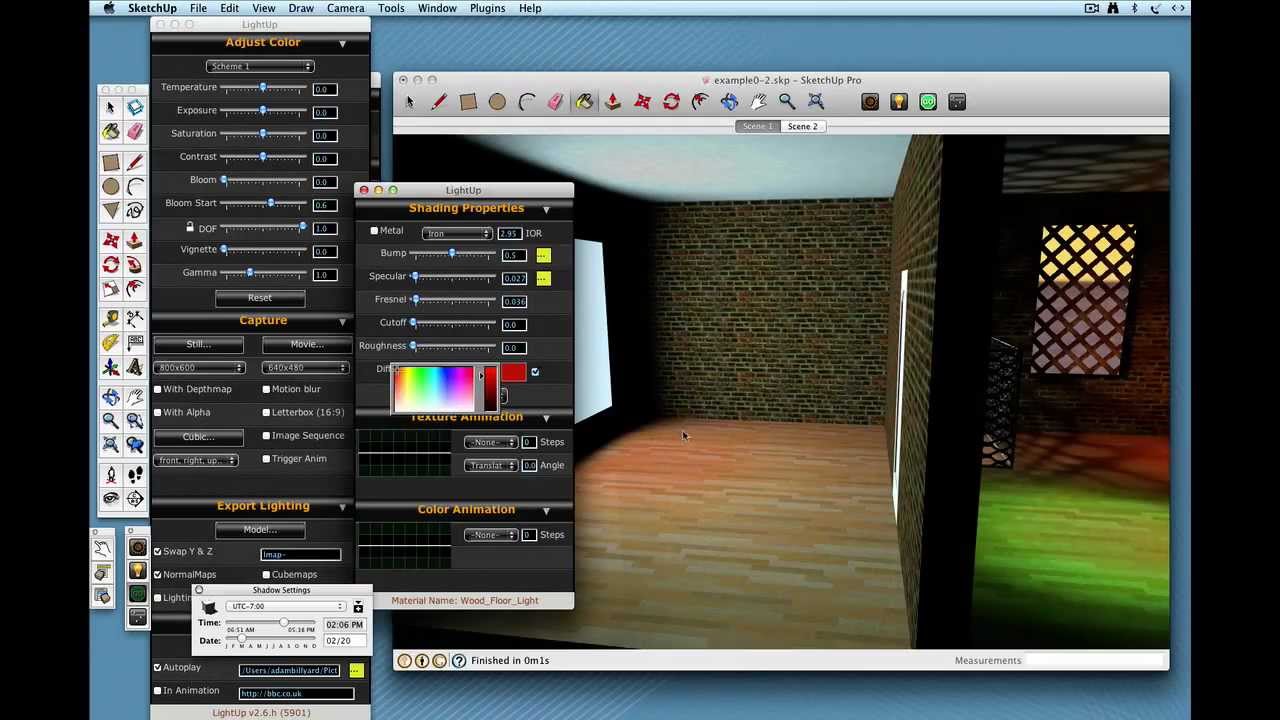Open the Tools menu
Viewport: 1280px width, 720px height.
coord(391,8)
